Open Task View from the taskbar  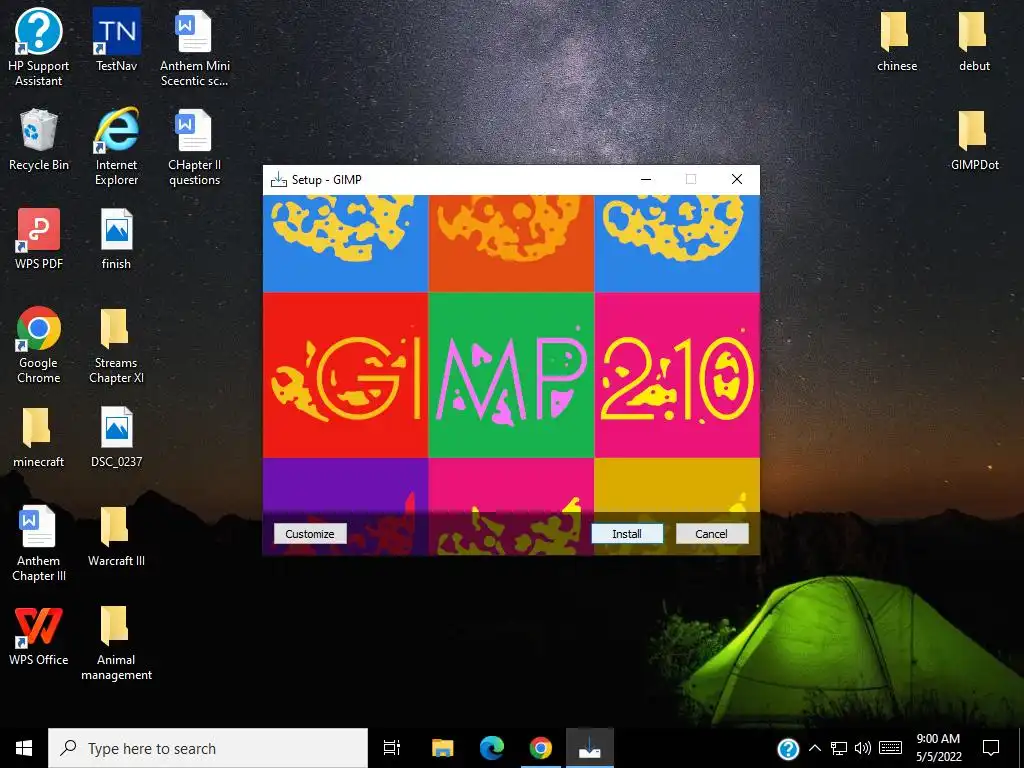(392, 748)
